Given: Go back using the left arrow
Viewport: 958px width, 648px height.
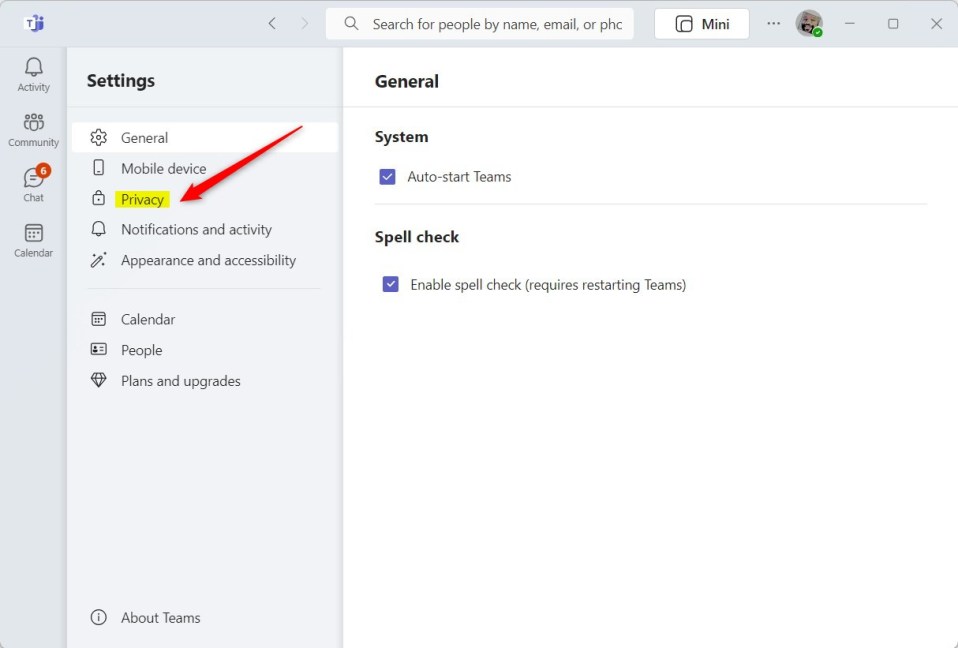Looking at the screenshot, I should 272,24.
